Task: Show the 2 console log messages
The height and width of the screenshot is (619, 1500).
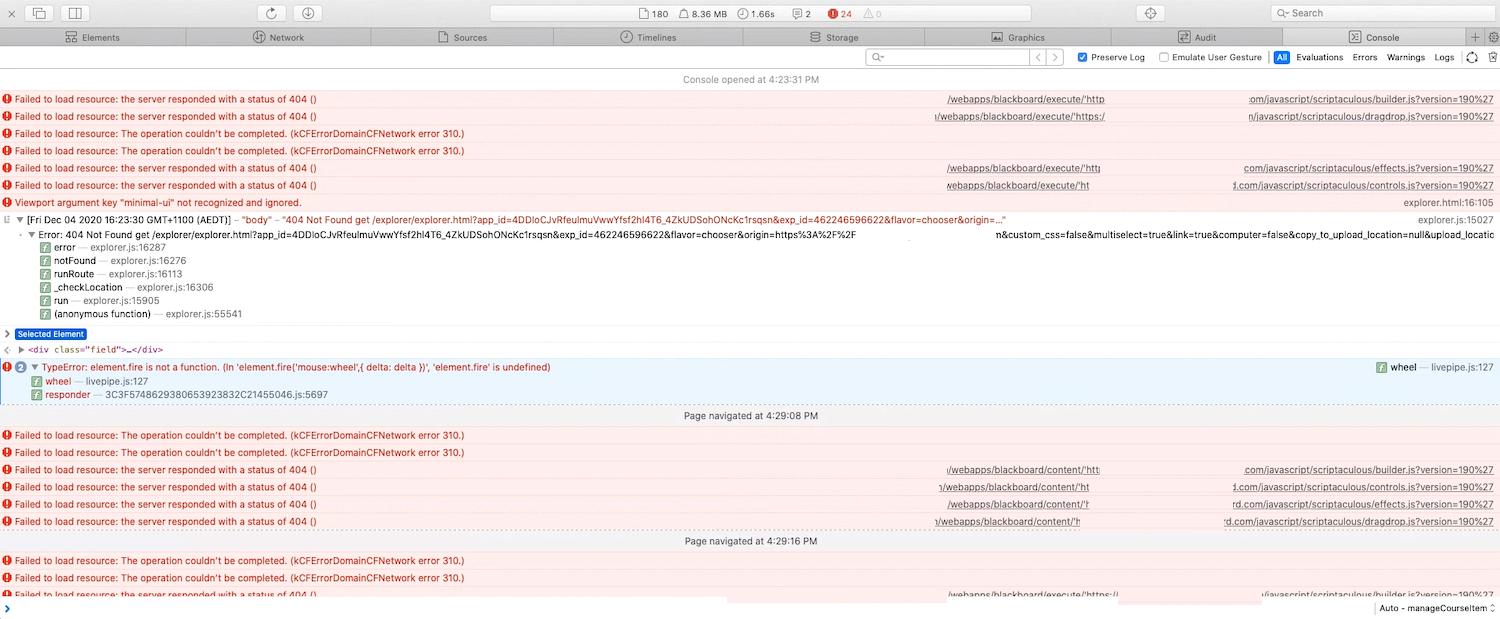Action: pos(802,14)
